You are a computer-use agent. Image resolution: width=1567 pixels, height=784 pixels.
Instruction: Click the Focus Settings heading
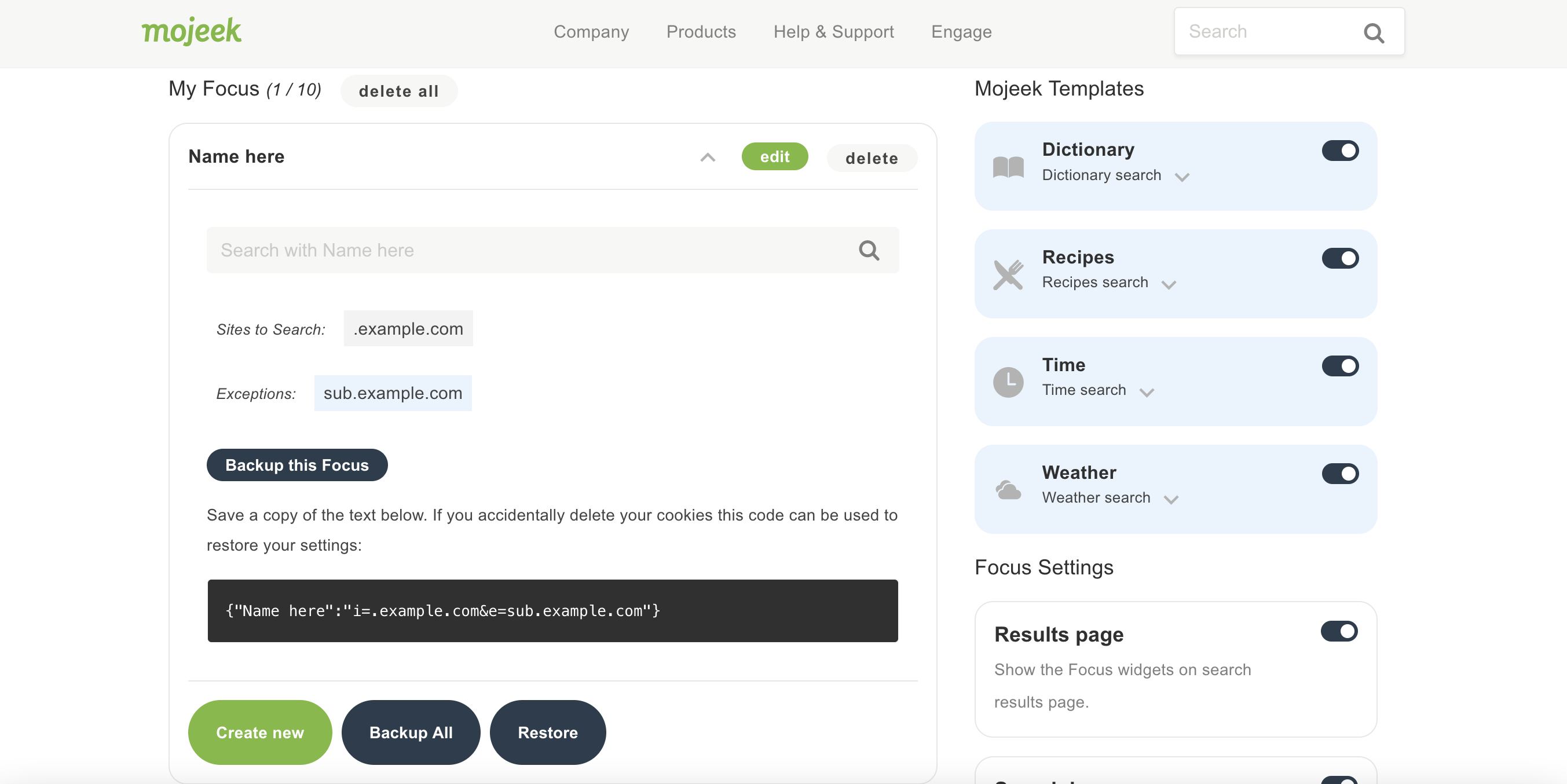[x=1044, y=567]
